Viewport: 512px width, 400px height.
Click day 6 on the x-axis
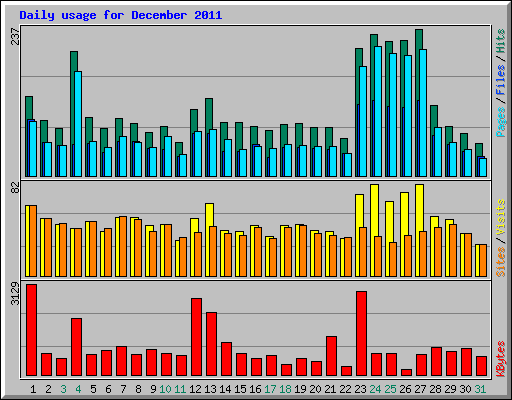coord(108,389)
